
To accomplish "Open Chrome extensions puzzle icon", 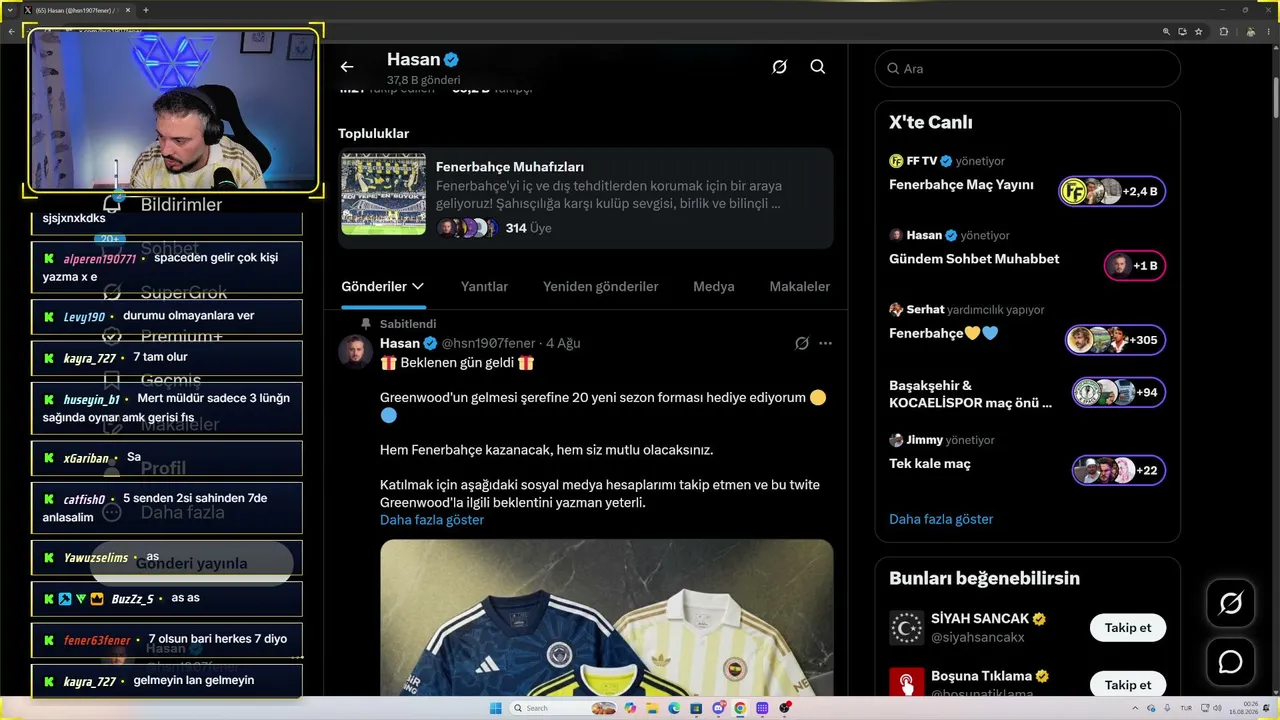I will [1224, 31].
